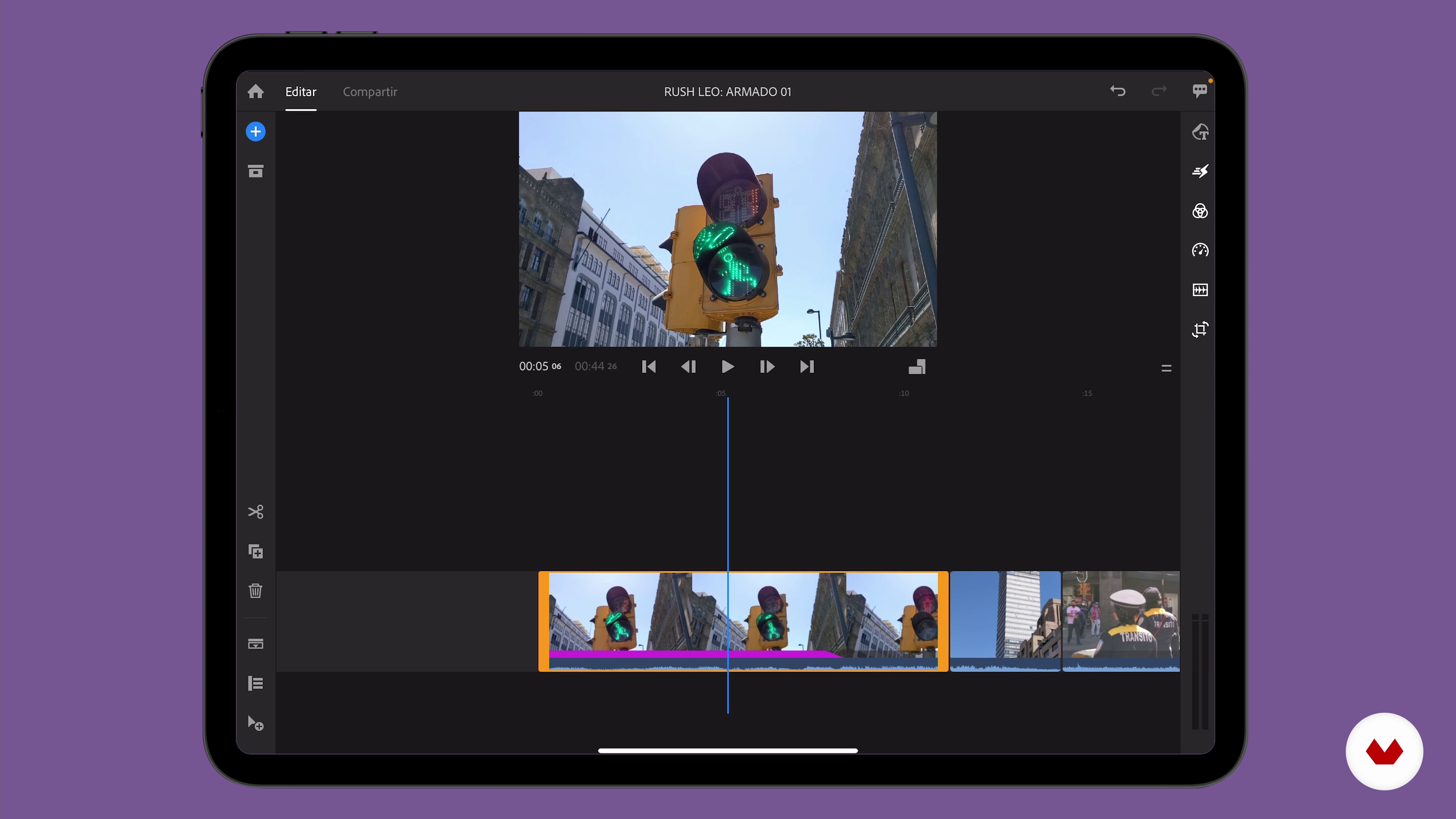Toggle the track controls icon
Image resolution: width=1456 pixels, height=819 pixels.
[x=256, y=644]
